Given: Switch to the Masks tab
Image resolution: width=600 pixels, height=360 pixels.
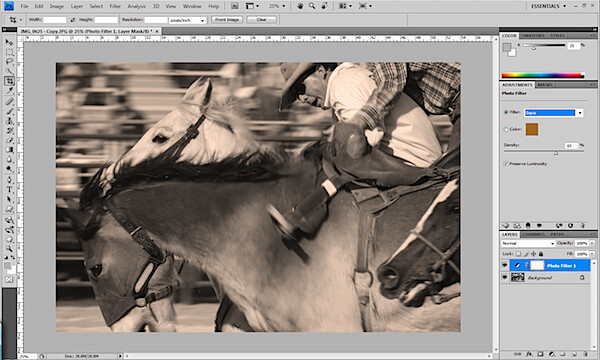Looking at the screenshot, I should click(x=545, y=85).
